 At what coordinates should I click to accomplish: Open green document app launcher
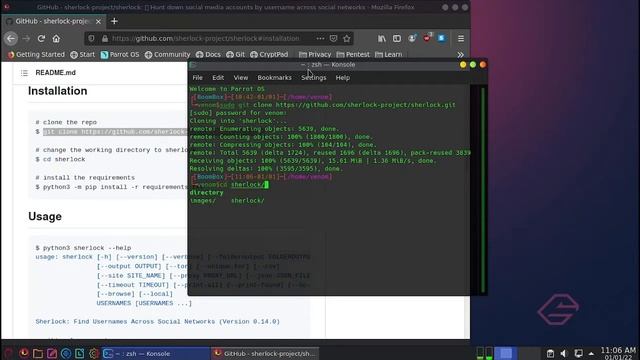(x=80, y=353)
